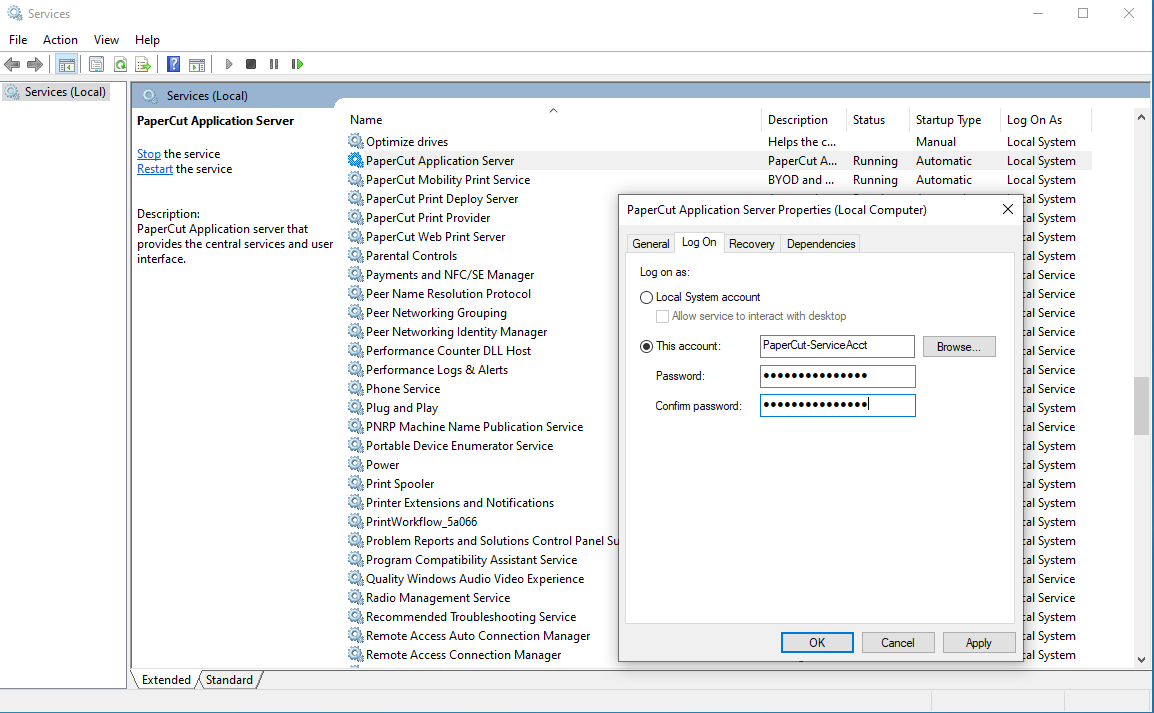Switch to the Recovery tab
This screenshot has width=1154, height=713.
[751, 244]
